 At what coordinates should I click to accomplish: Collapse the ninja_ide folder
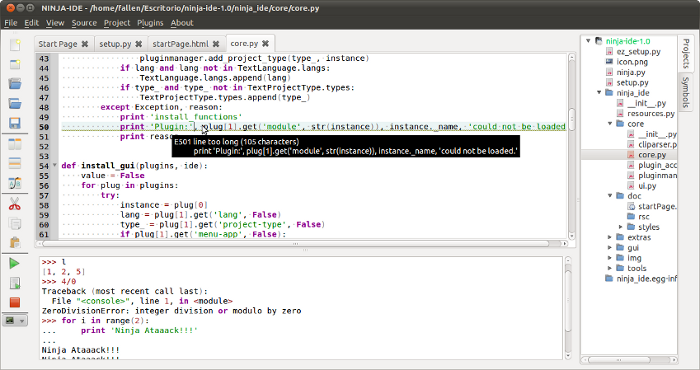click(599, 92)
